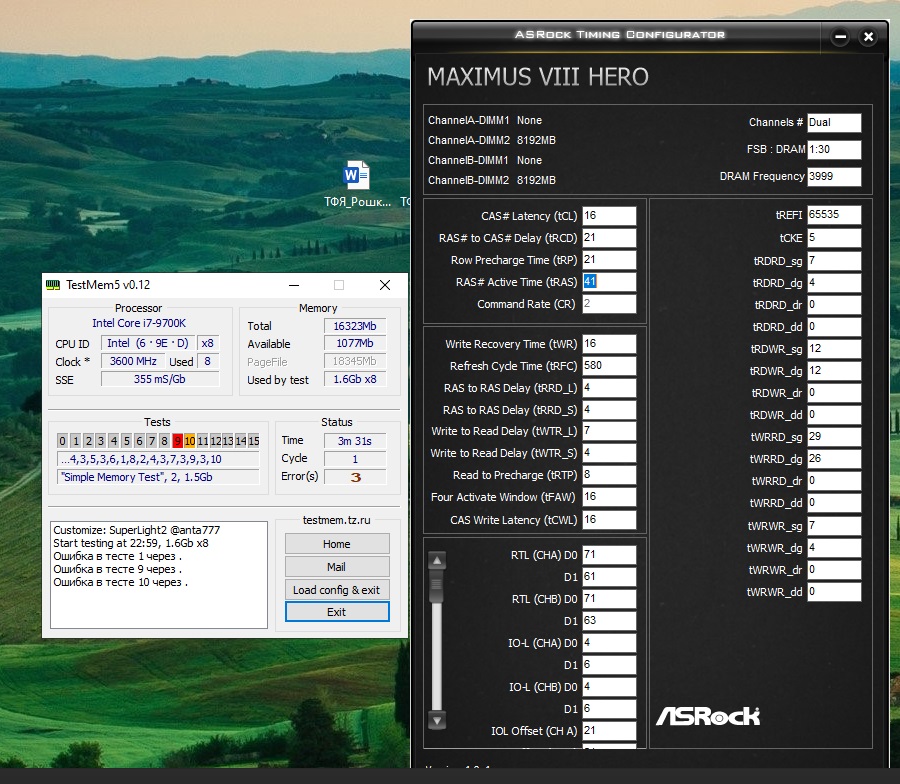Click the Mail button in TestMem5

coord(337,566)
